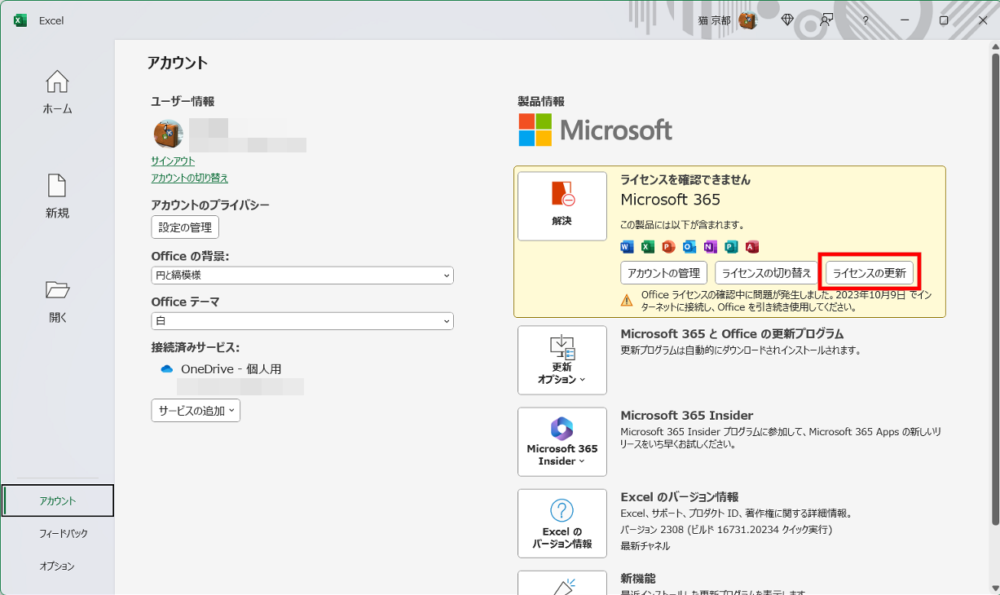Click the Excel のバージョン情報 tile
The height and width of the screenshot is (595, 1000).
tap(562, 523)
